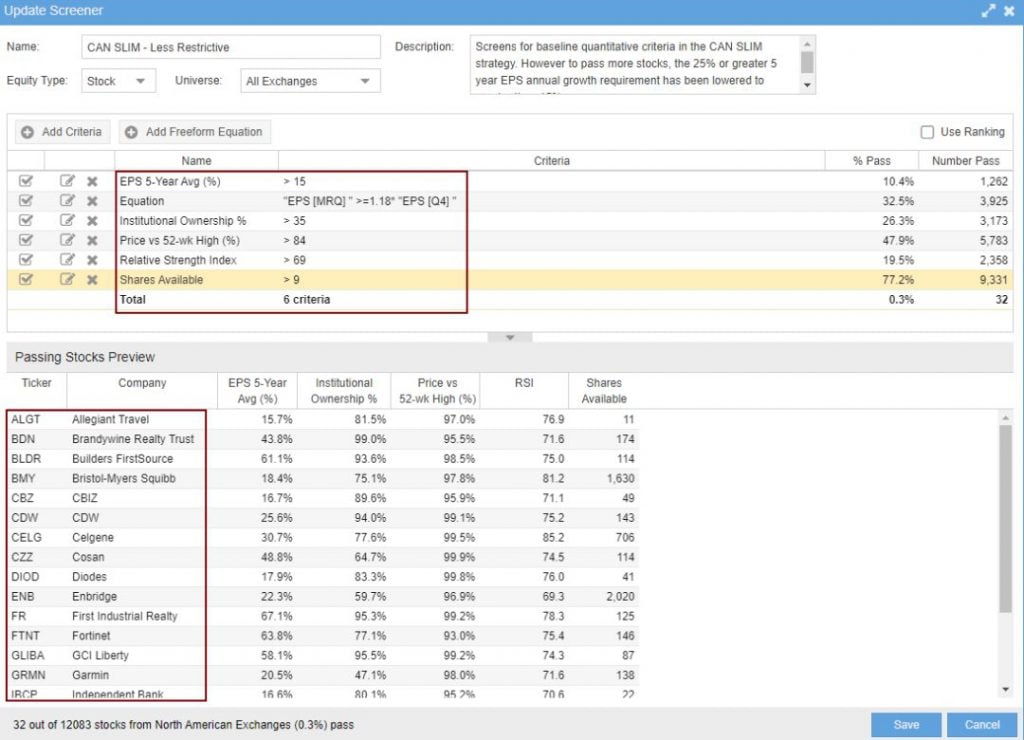Screen dimensions: 1024x740
Task: Click the Garmin company name
Action: (x=90, y=675)
